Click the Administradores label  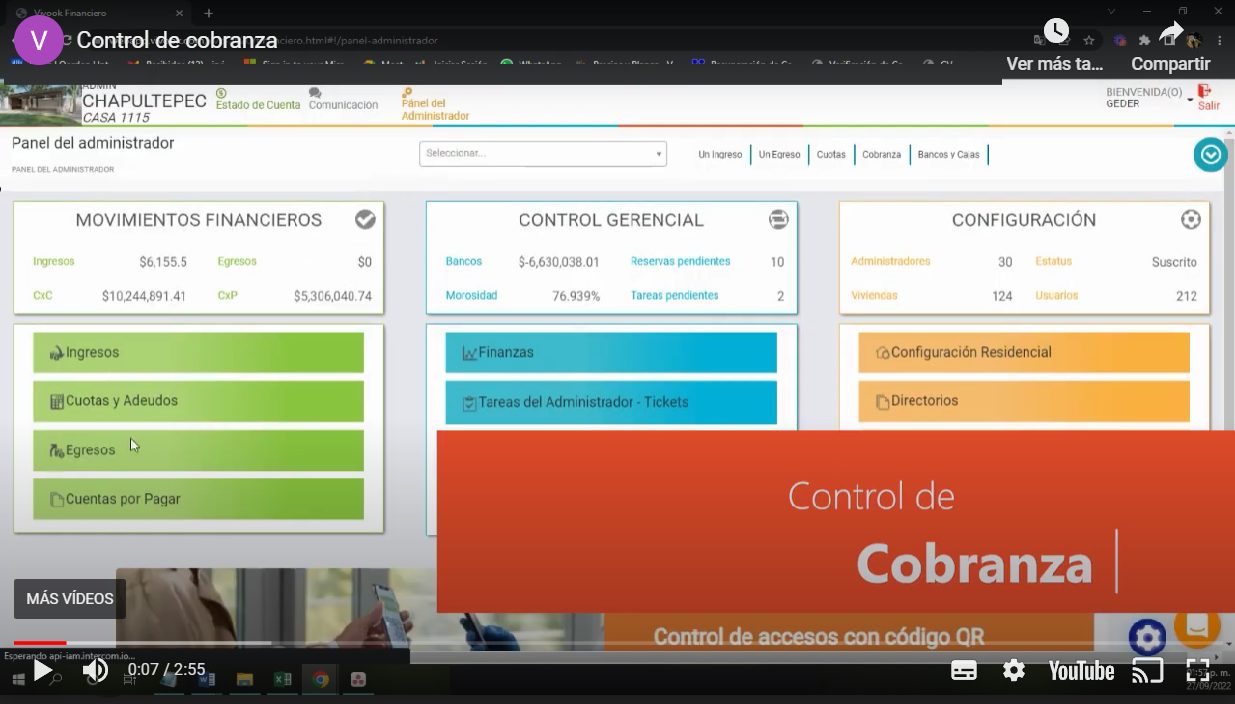point(890,262)
